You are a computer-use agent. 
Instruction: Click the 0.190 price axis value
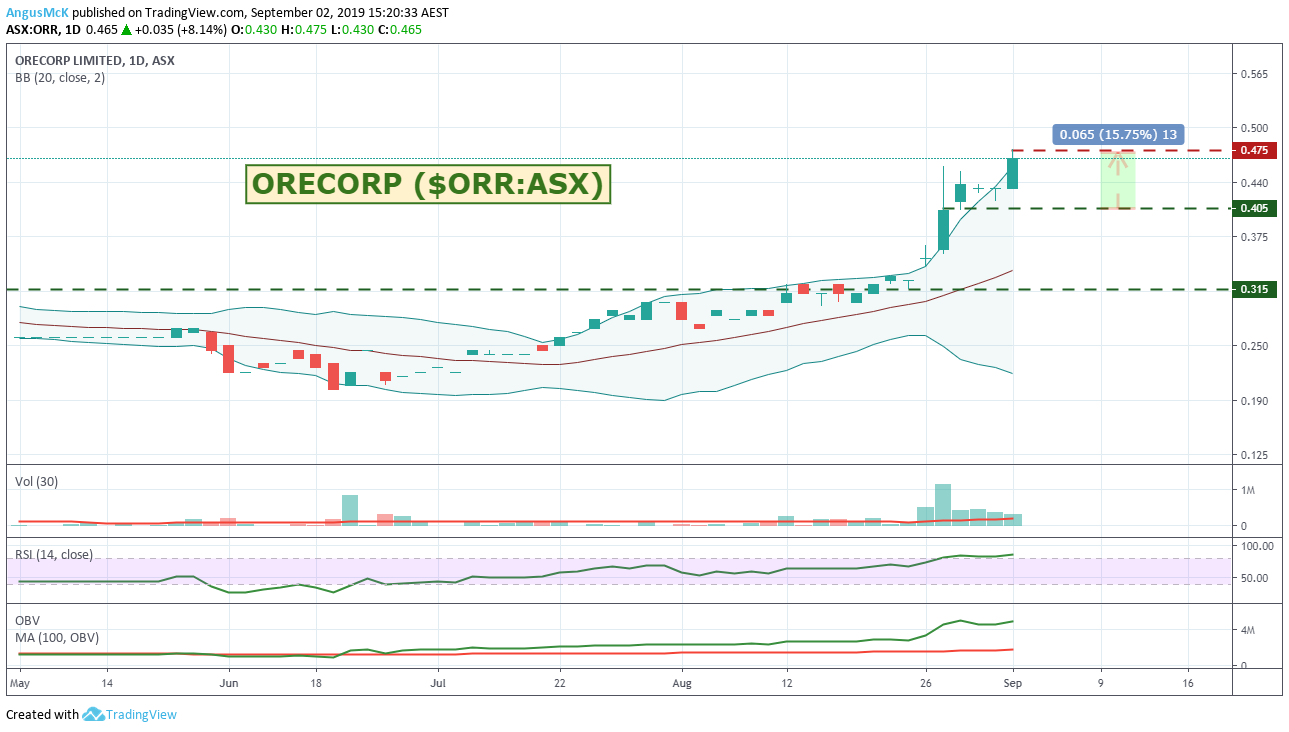[1254, 401]
